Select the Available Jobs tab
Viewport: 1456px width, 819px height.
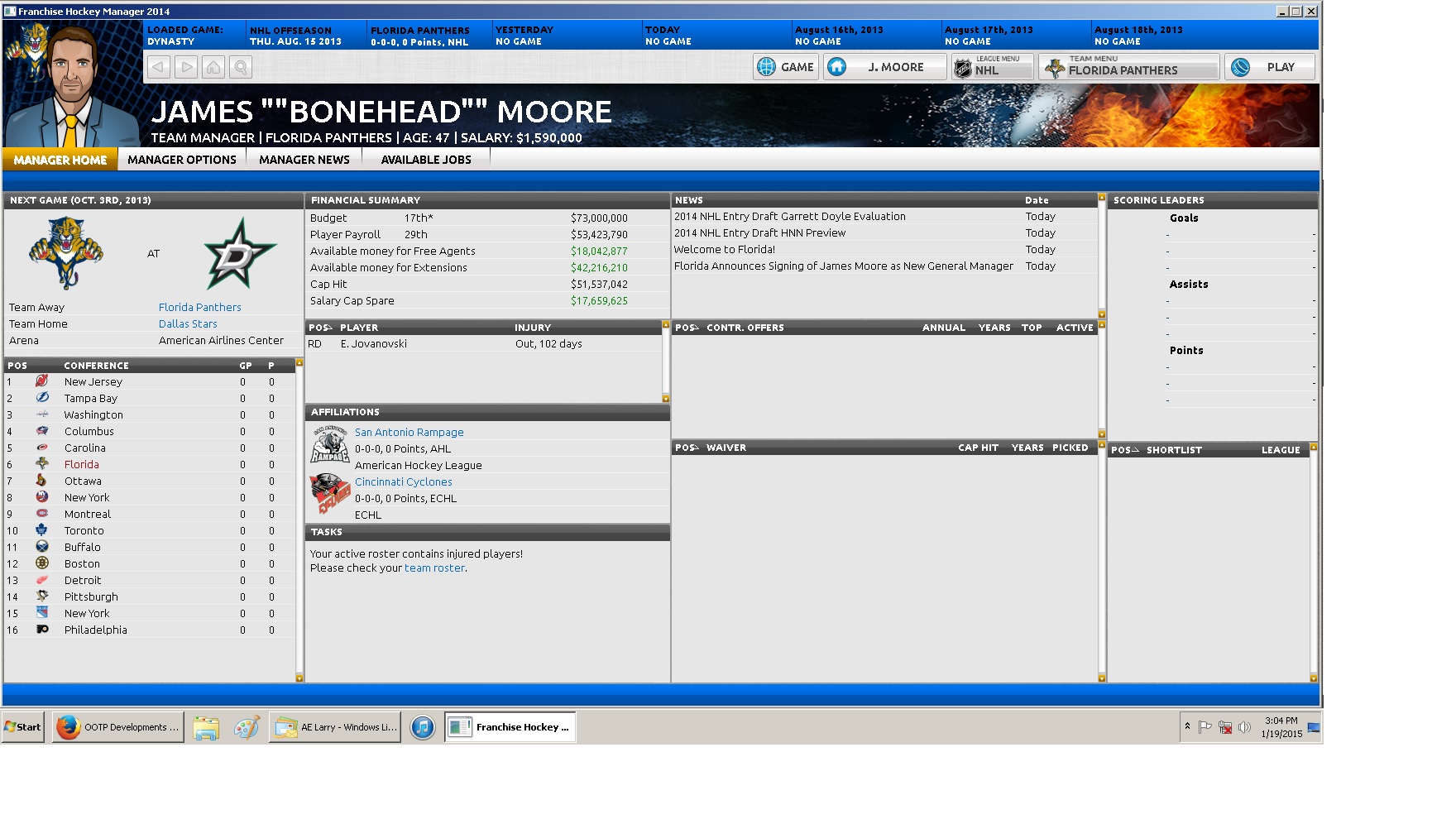(426, 160)
